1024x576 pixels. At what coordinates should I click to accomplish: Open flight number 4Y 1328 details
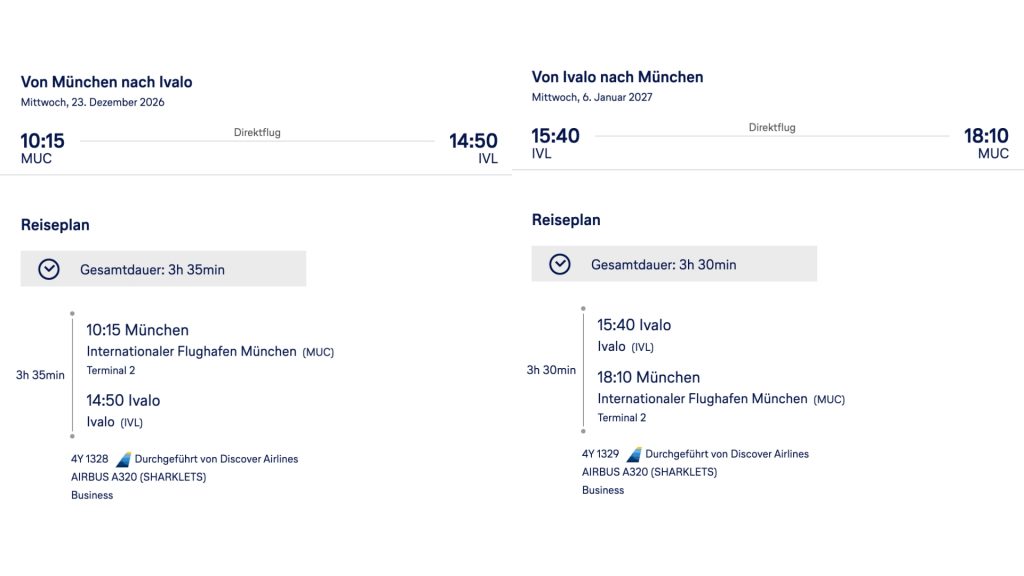point(91,458)
